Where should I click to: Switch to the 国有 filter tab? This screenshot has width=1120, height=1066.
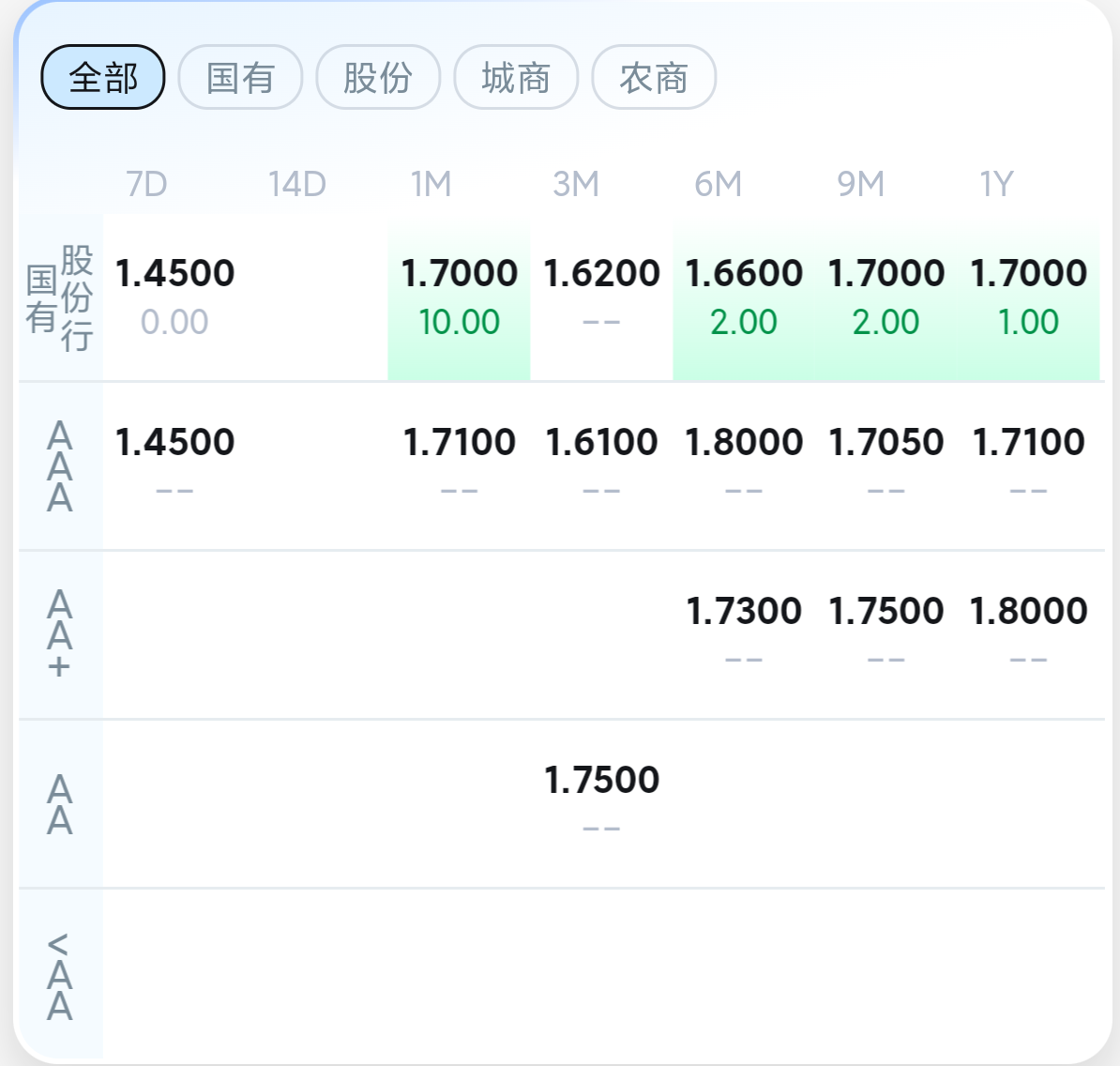point(240,77)
